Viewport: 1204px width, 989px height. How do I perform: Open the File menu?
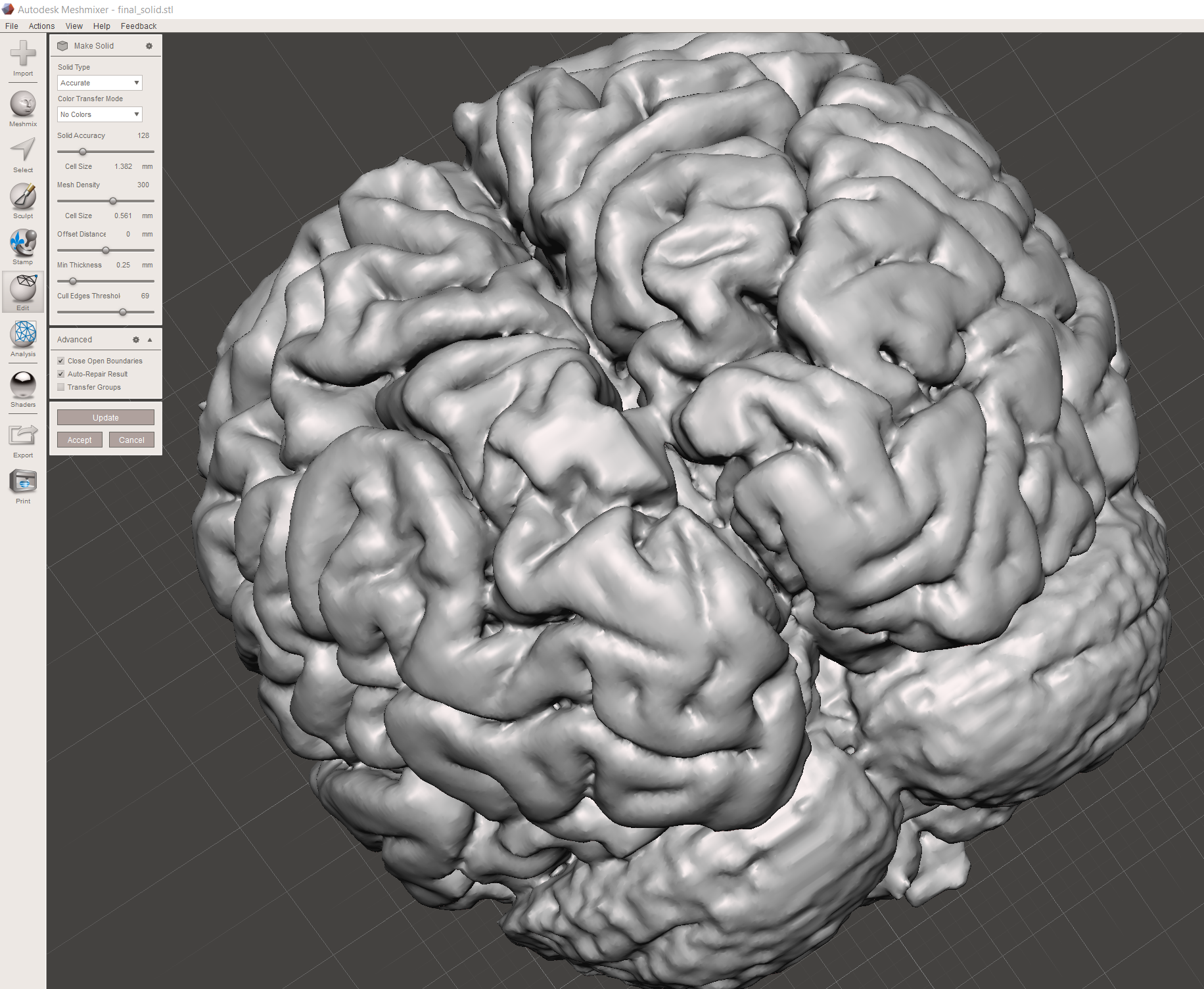[12, 26]
